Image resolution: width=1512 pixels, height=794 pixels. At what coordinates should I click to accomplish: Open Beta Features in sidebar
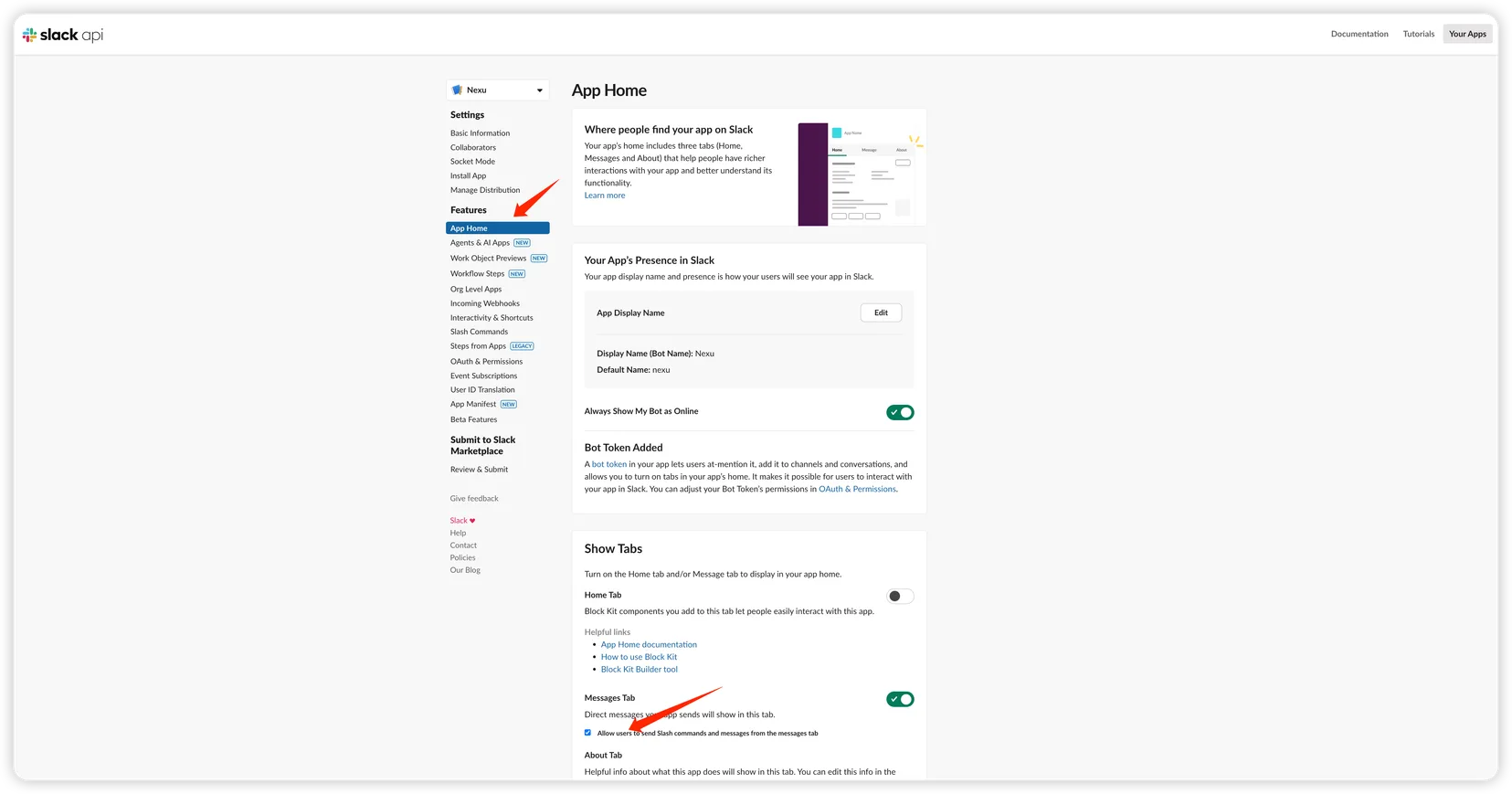coord(473,419)
